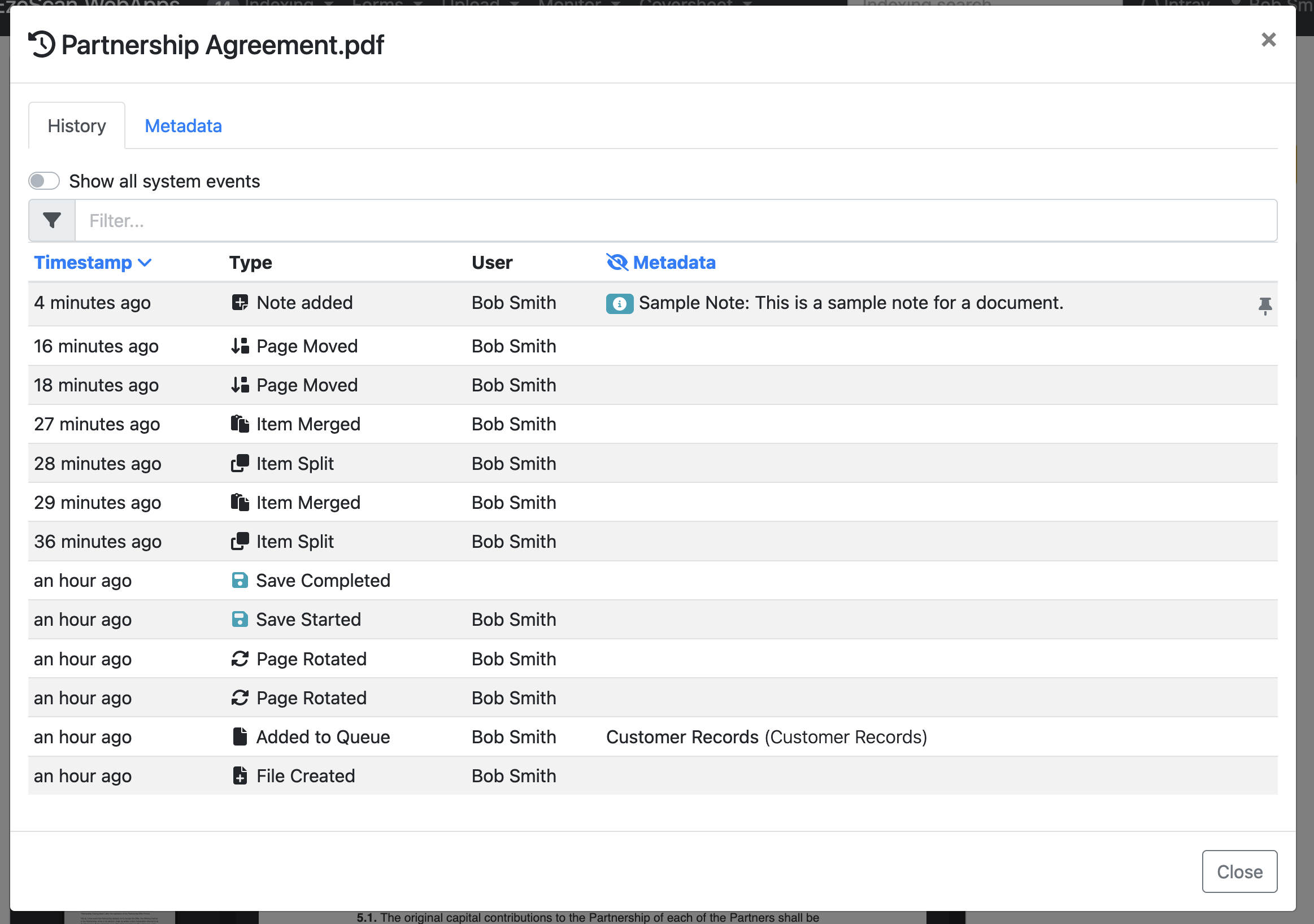This screenshot has height=924, width=1314.
Task: Click the Item Merged icon at 27 minutes ago
Action: tap(240, 424)
